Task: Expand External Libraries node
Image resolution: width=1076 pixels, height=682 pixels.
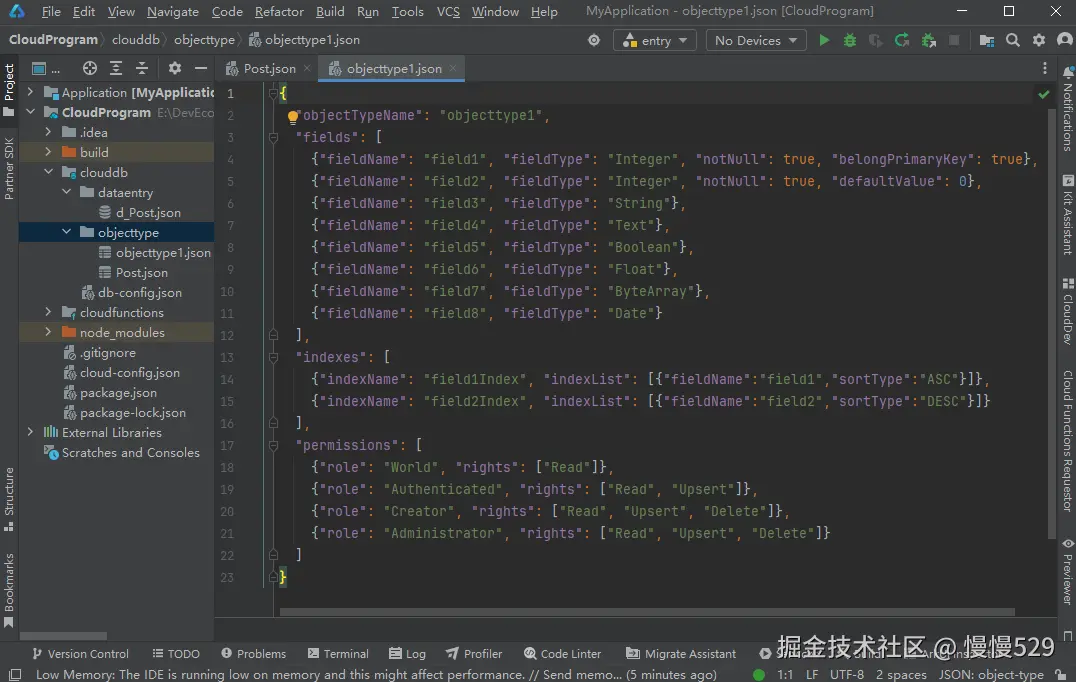Action: tap(30, 432)
